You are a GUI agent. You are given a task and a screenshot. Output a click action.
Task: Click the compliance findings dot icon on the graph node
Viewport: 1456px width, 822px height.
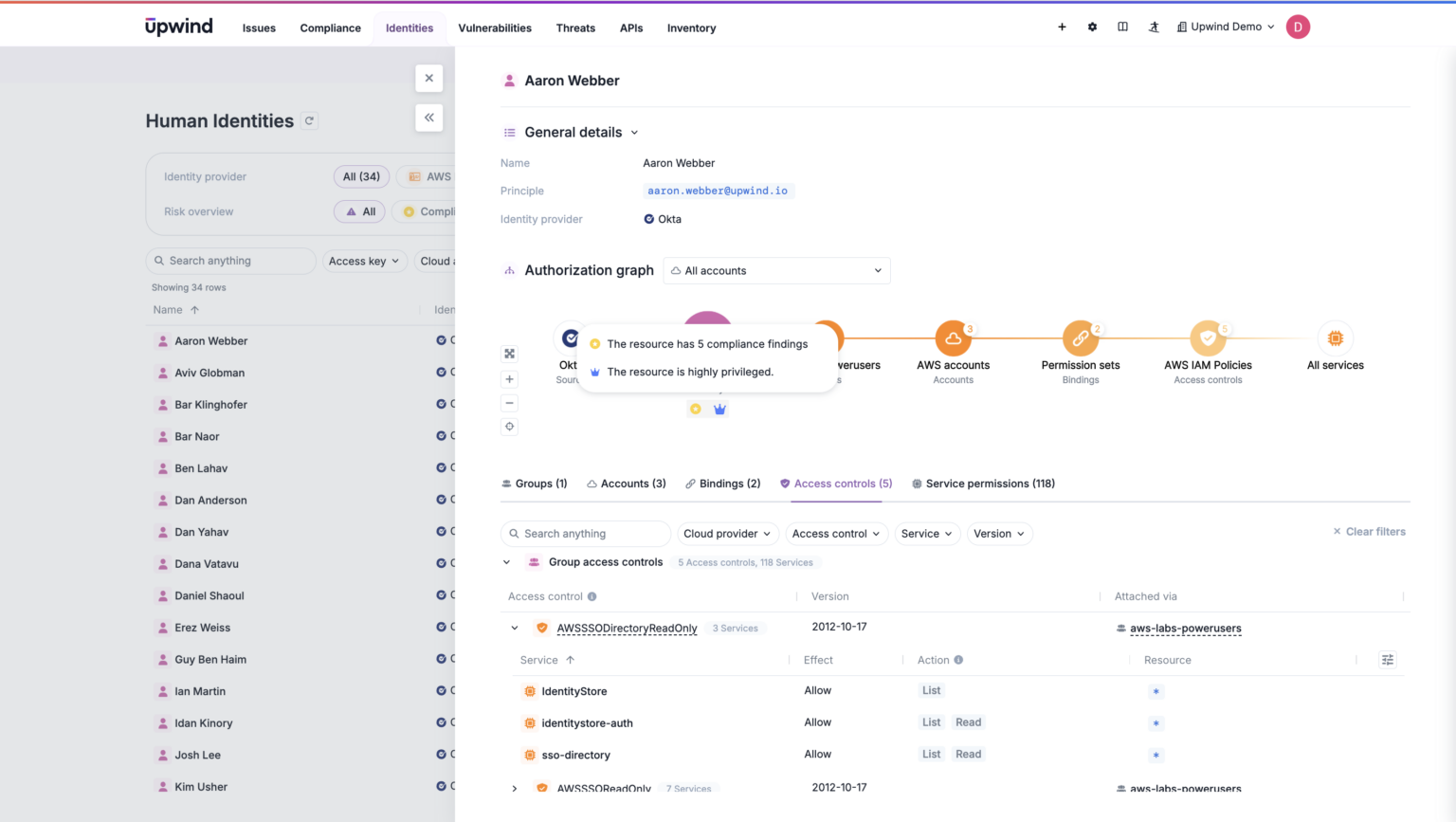click(x=696, y=409)
